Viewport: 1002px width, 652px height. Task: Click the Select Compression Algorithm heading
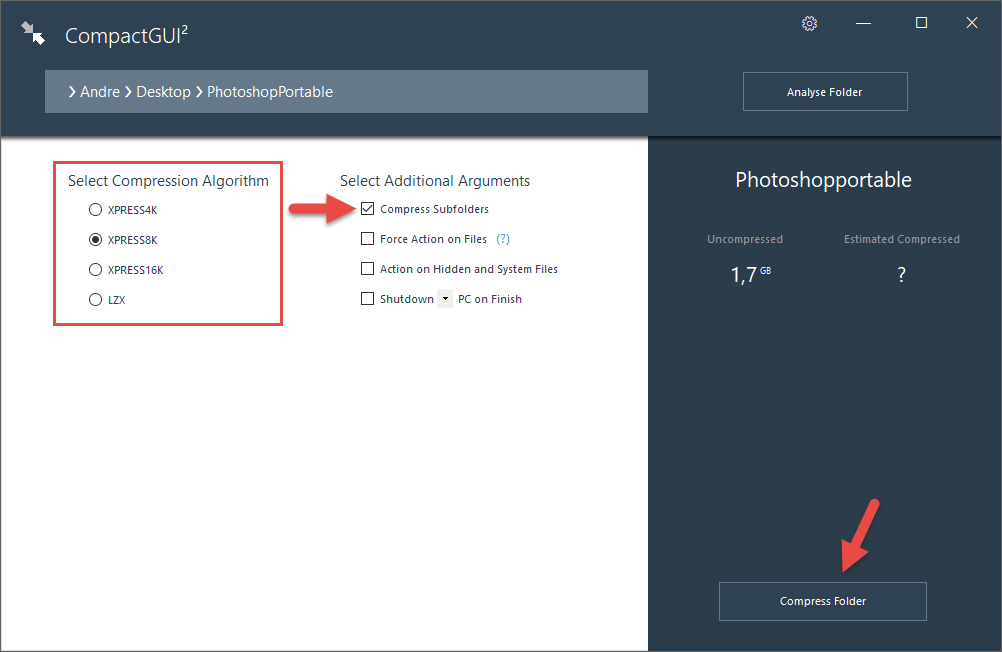[168, 182]
